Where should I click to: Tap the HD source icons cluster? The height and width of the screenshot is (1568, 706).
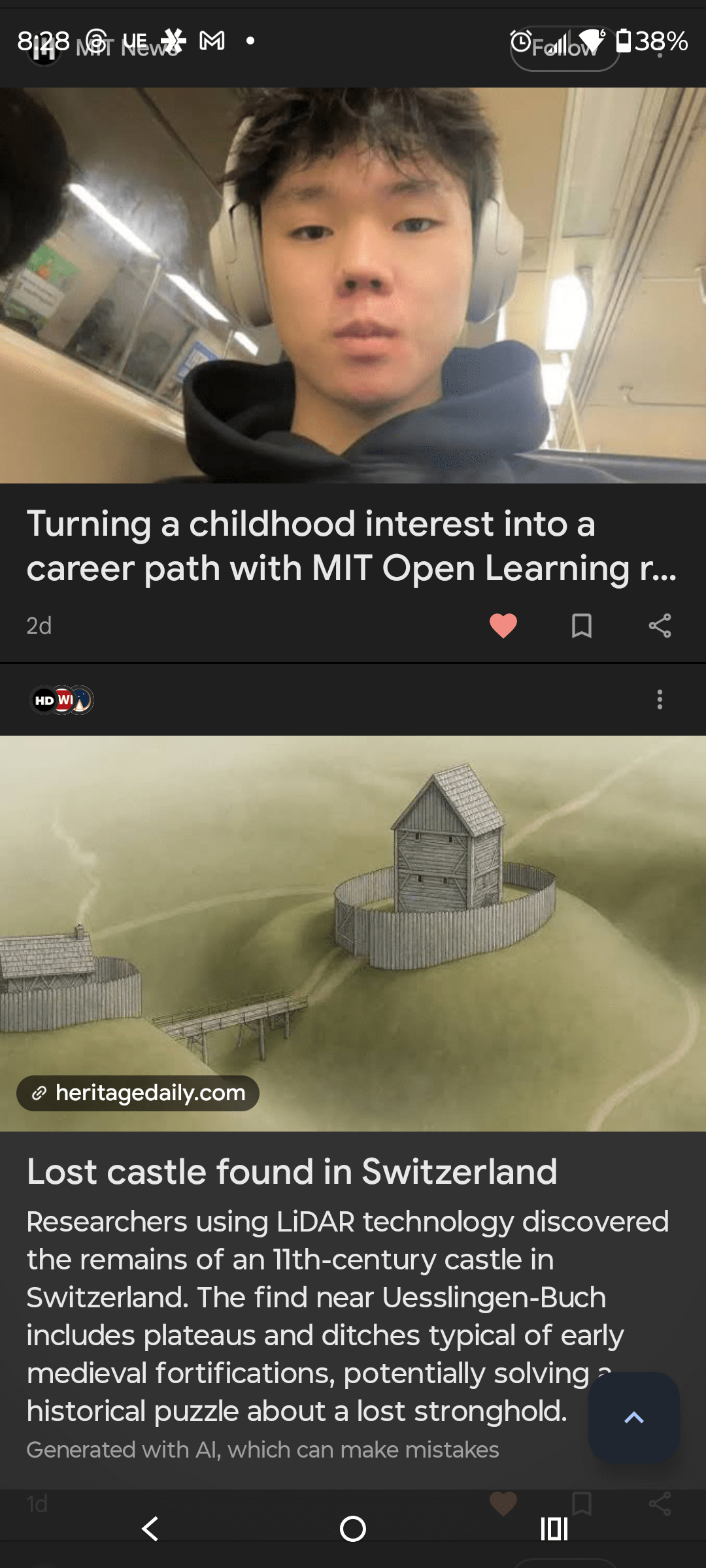62,700
